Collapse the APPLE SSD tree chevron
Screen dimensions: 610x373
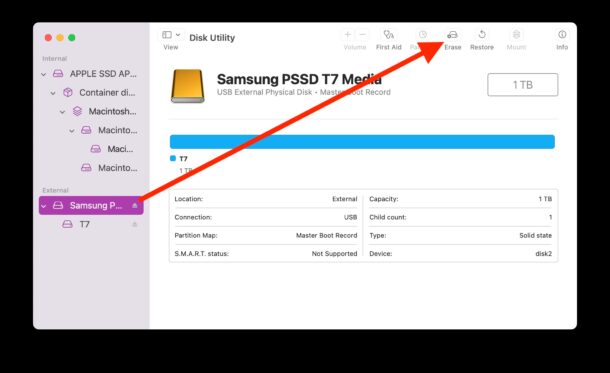click(44, 74)
